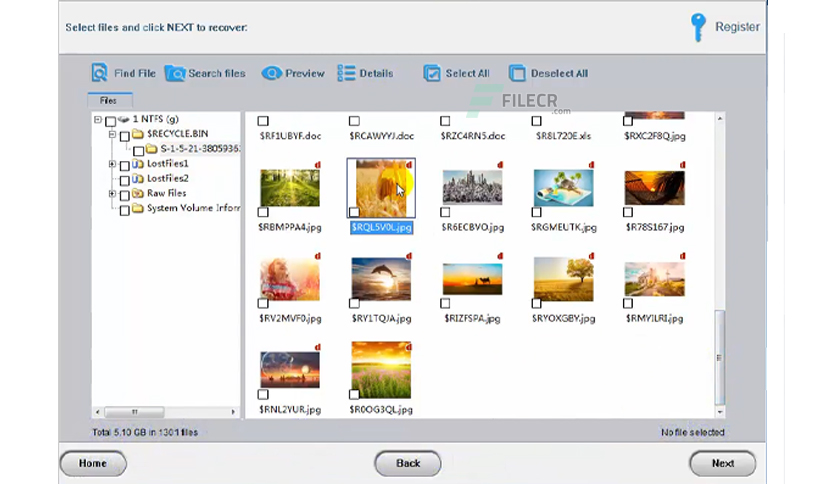Click the file list scroll-up arrow
836x484 pixels.
pos(720,118)
